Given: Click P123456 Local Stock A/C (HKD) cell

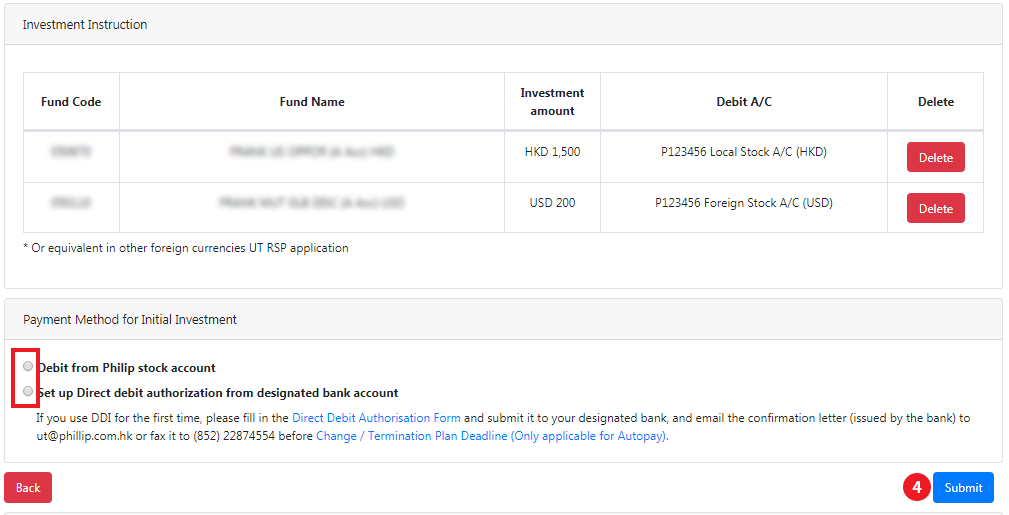Looking at the screenshot, I should pos(744,153).
